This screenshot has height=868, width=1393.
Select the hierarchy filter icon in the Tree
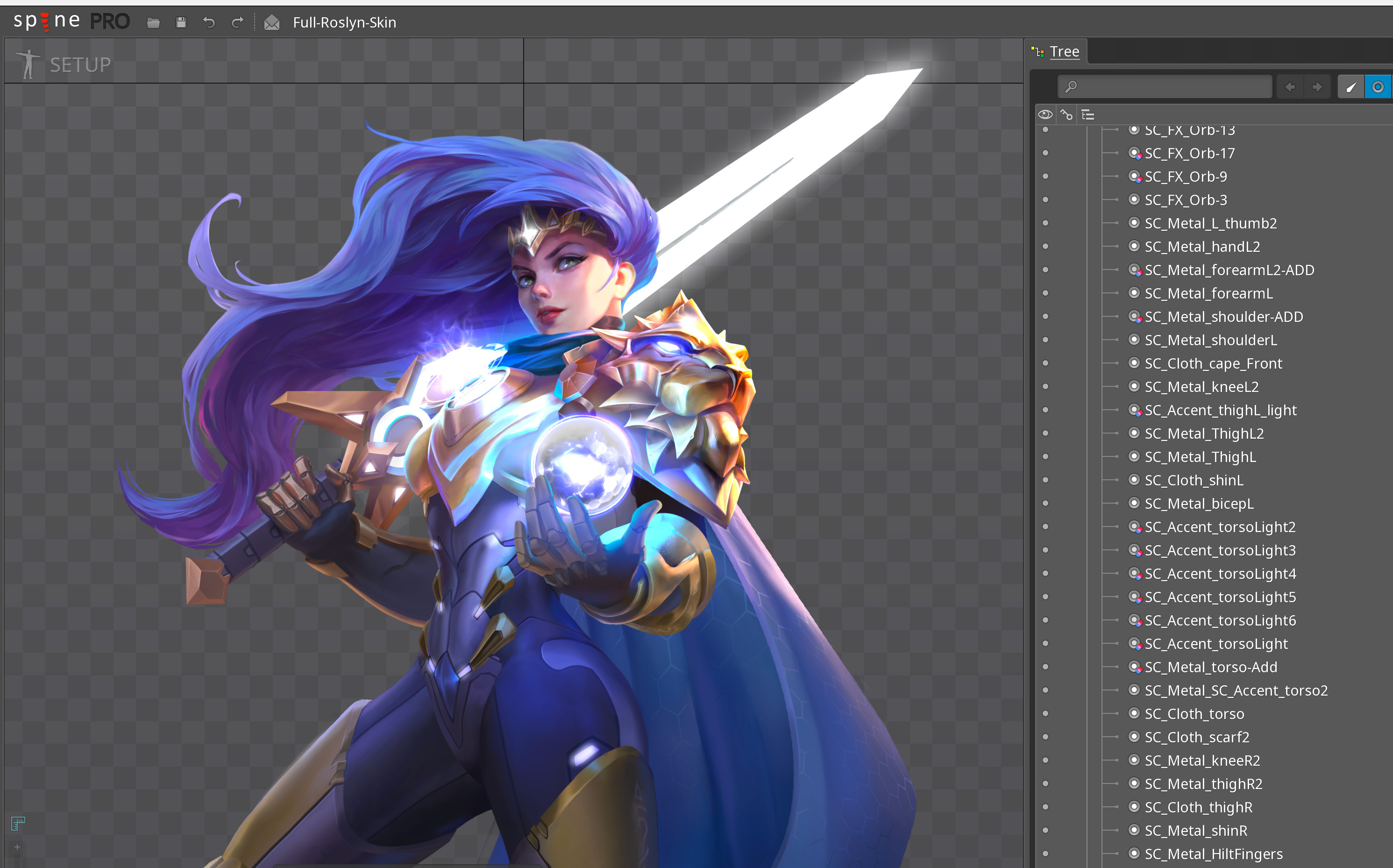click(x=1087, y=114)
